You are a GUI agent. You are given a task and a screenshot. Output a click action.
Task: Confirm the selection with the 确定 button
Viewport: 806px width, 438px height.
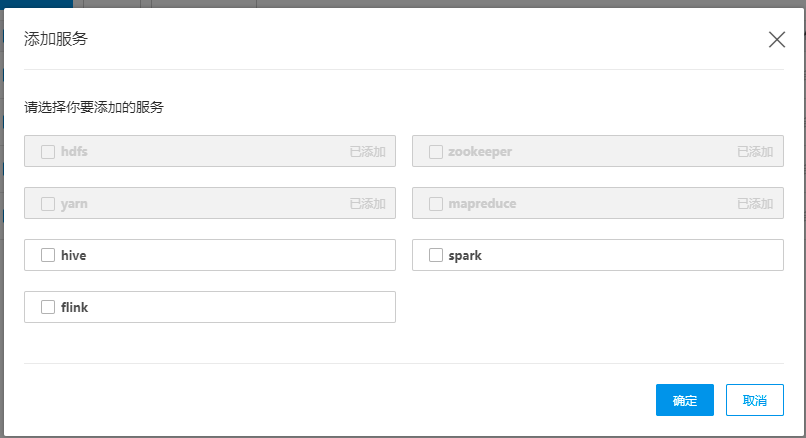click(x=685, y=400)
